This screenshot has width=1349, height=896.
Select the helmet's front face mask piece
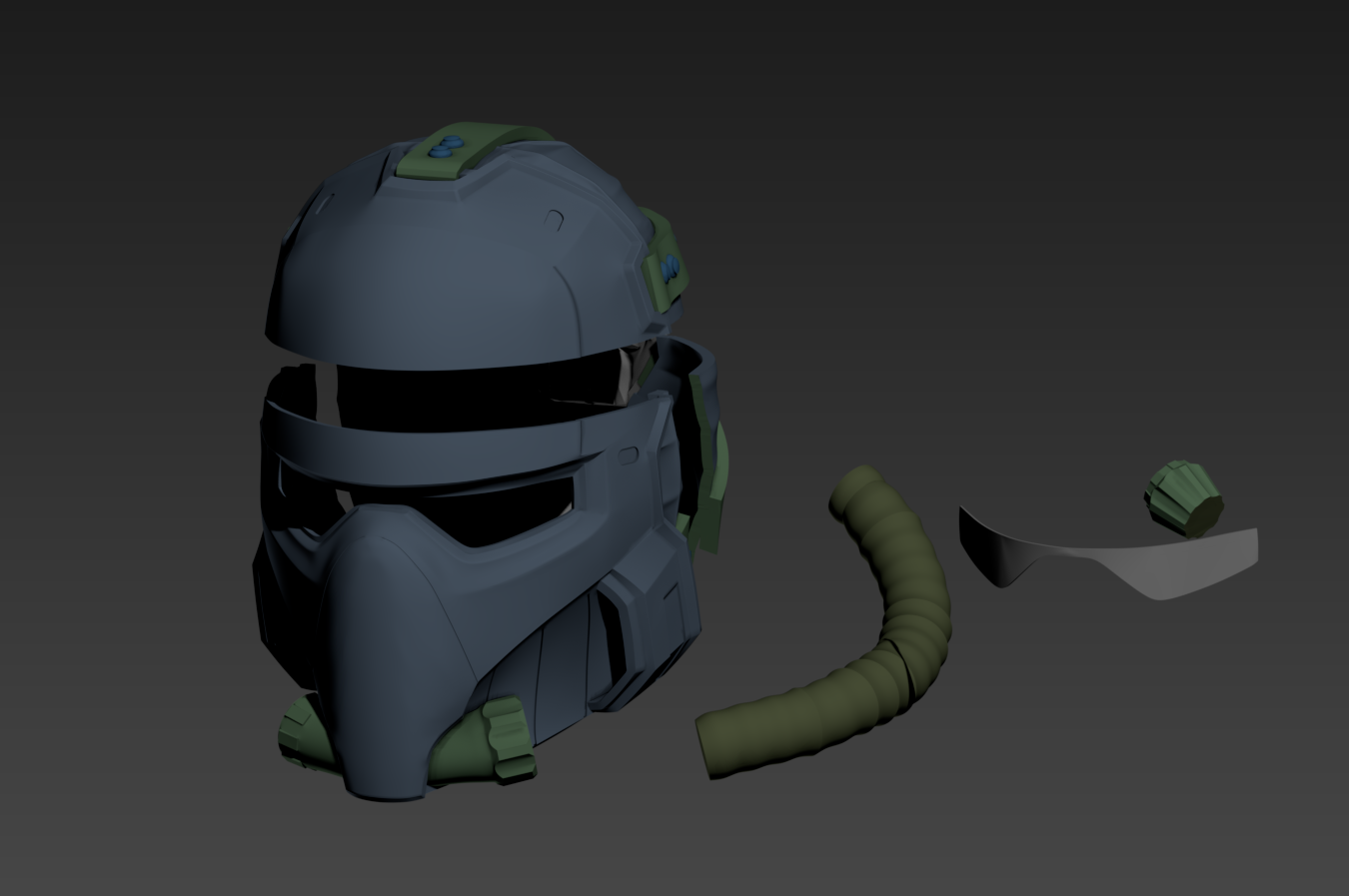click(x=400, y=639)
